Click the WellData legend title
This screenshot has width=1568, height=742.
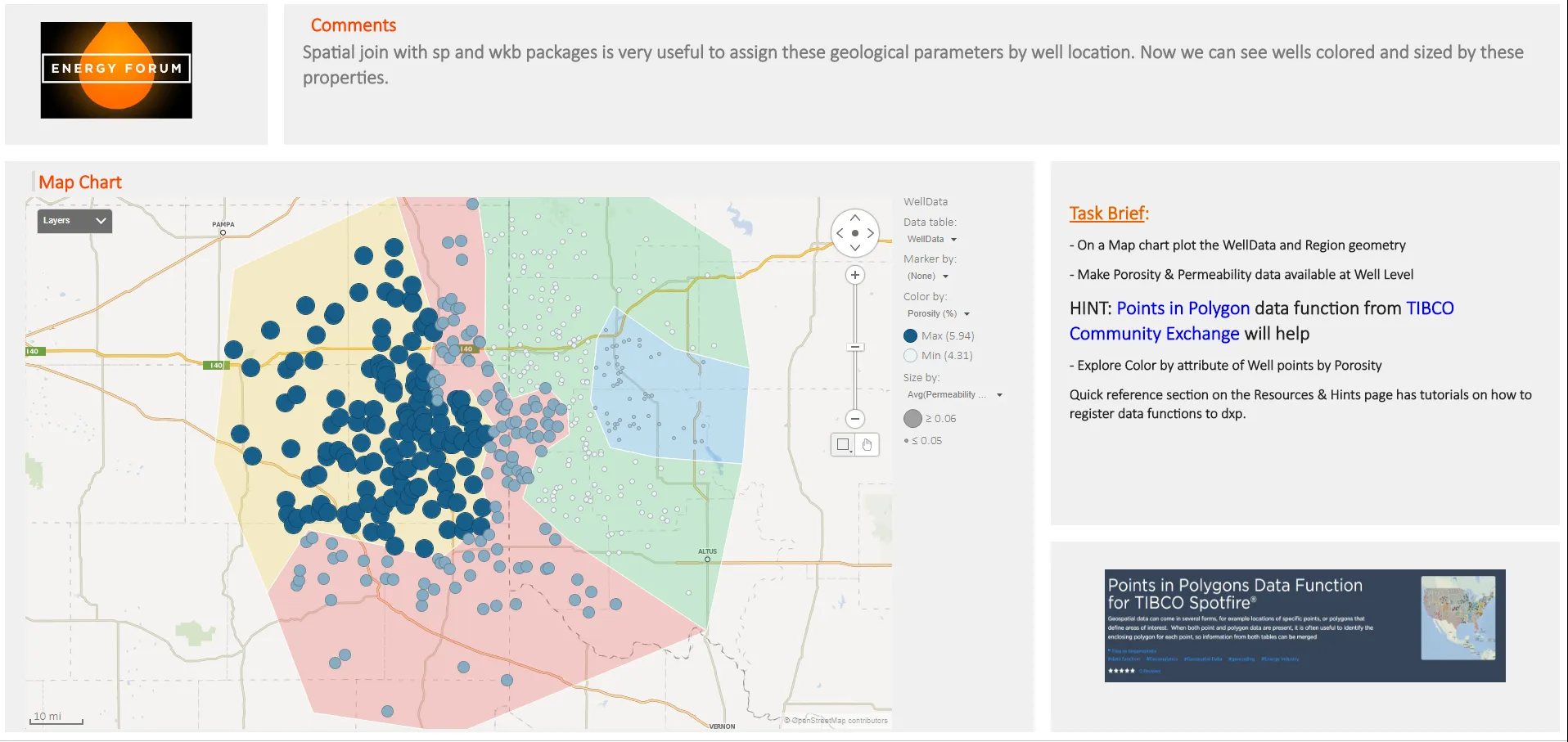(x=926, y=202)
